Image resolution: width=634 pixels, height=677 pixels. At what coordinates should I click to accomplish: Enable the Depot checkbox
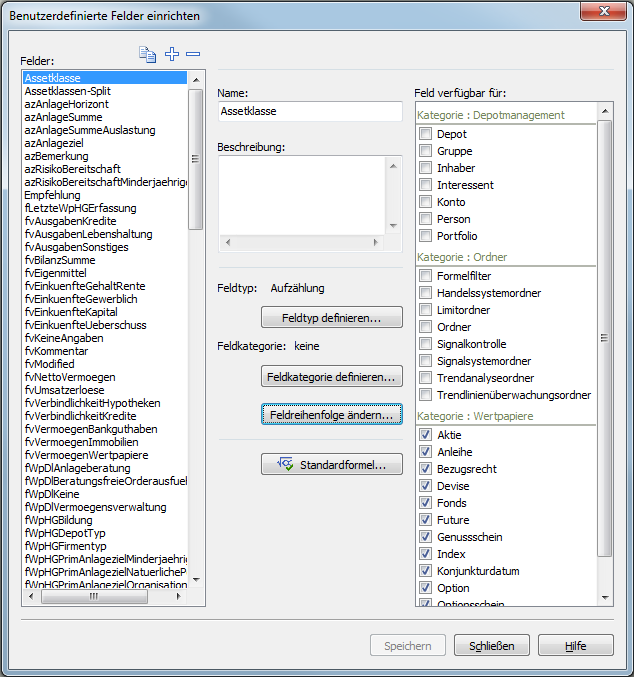pos(426,134)
